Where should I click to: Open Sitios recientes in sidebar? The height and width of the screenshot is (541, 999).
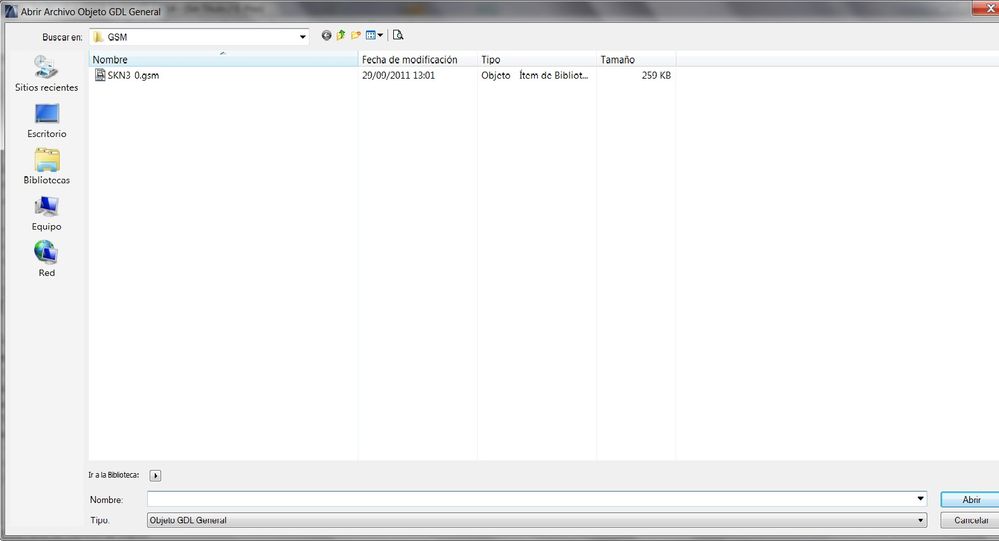point(47,74)
